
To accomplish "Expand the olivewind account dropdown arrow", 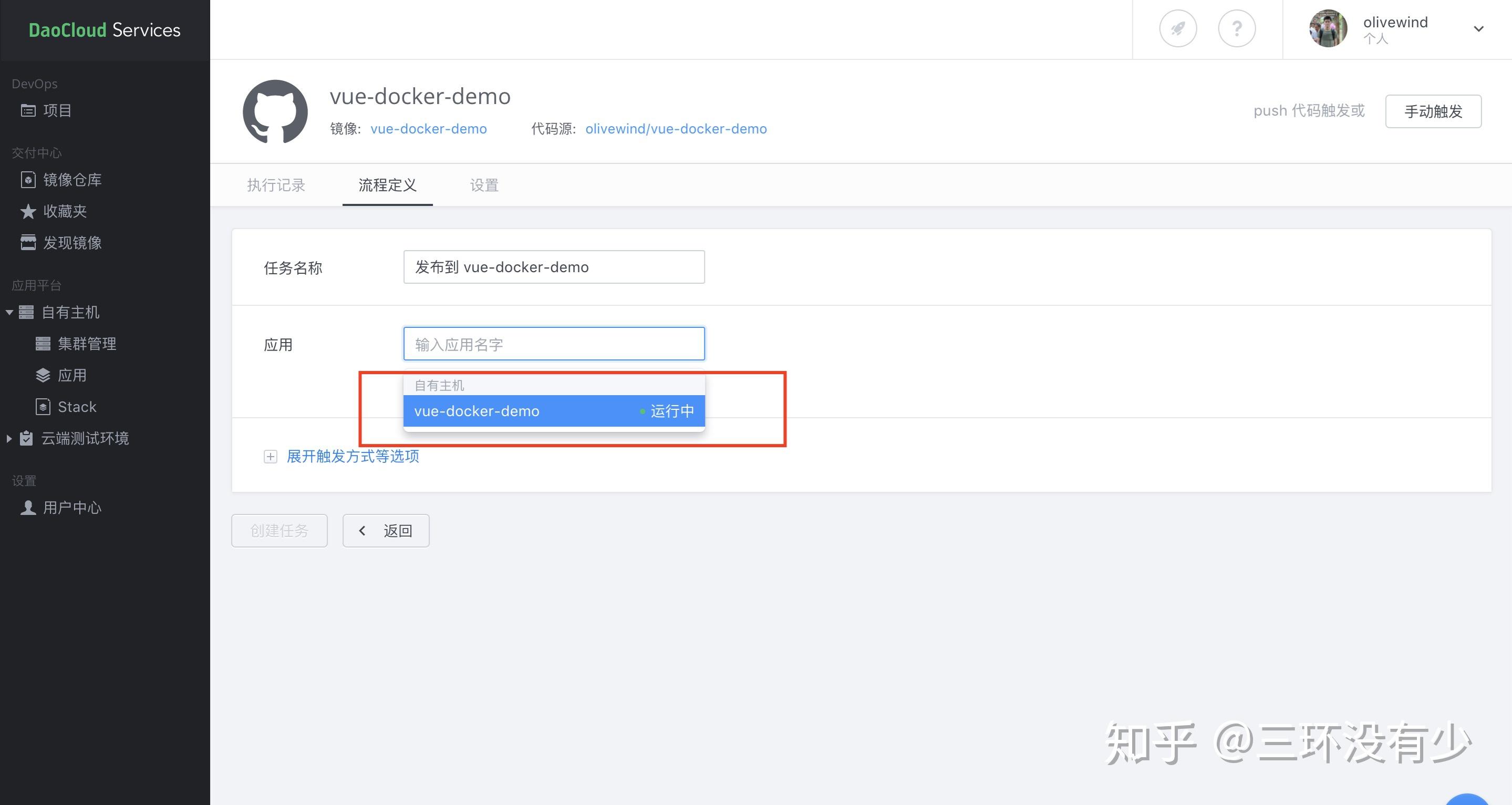I will [x=1478, y=29].
